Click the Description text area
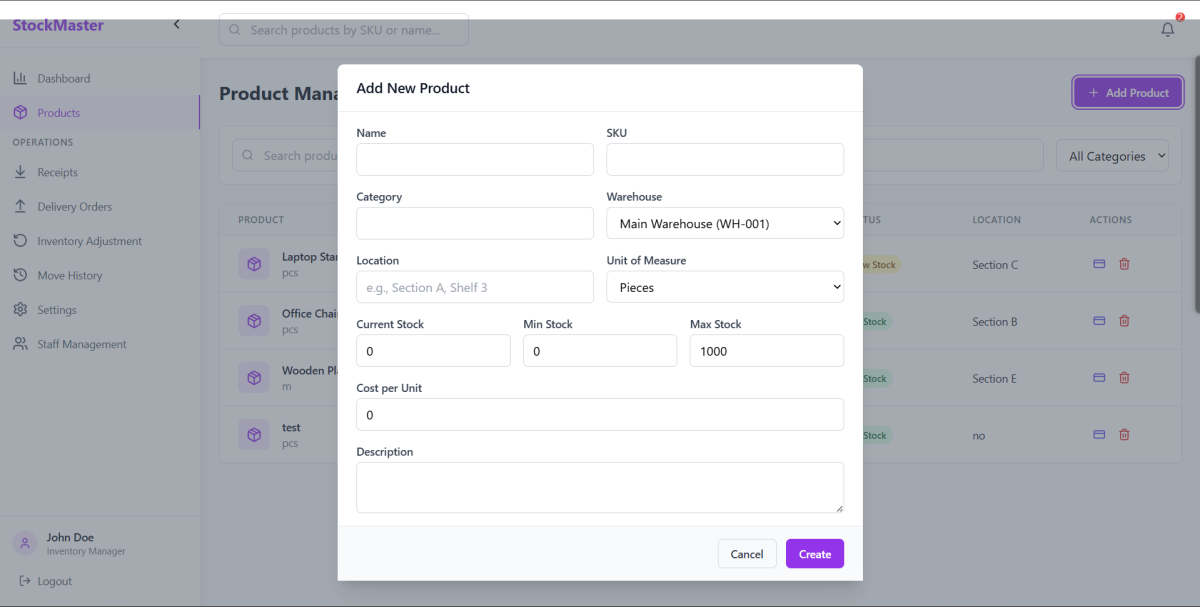1200x607 pixels. tap(600, 487)
